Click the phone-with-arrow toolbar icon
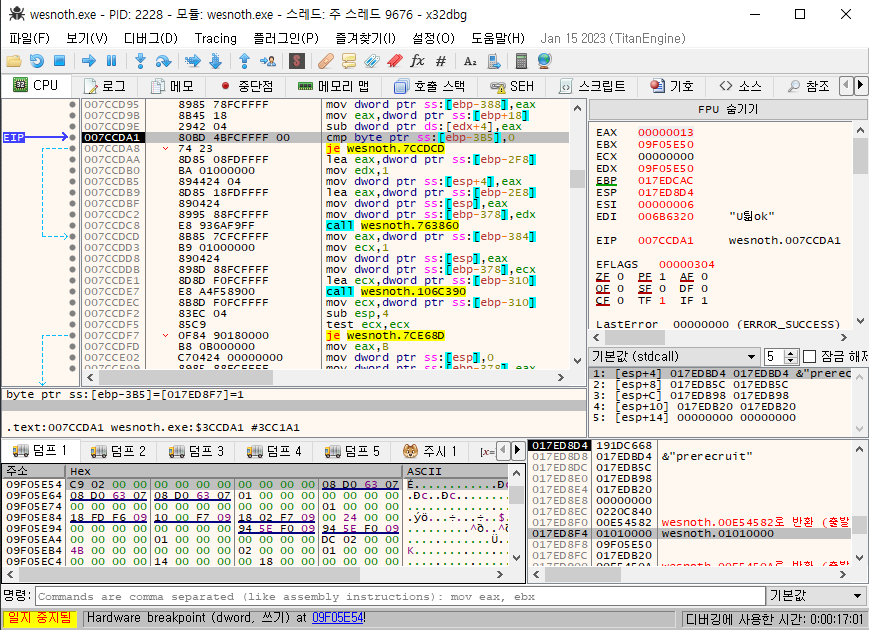 [x=493, y=61]
